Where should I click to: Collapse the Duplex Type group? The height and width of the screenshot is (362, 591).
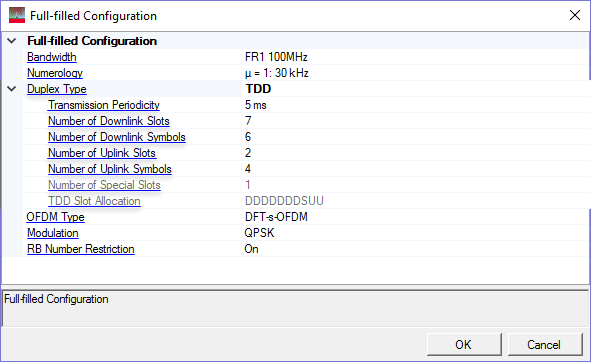[12, 89]
